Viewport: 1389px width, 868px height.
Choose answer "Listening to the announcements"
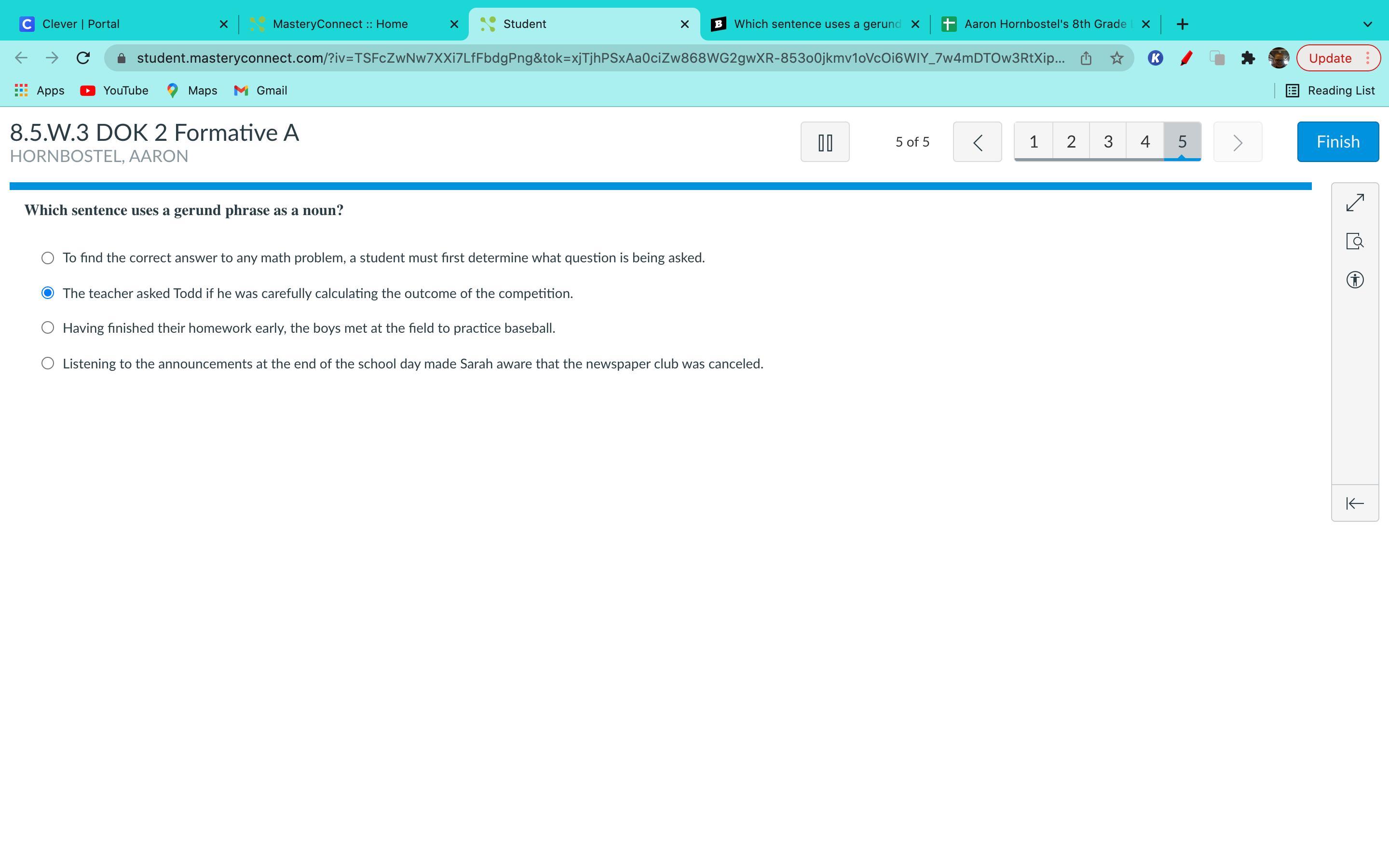point(48,364)
